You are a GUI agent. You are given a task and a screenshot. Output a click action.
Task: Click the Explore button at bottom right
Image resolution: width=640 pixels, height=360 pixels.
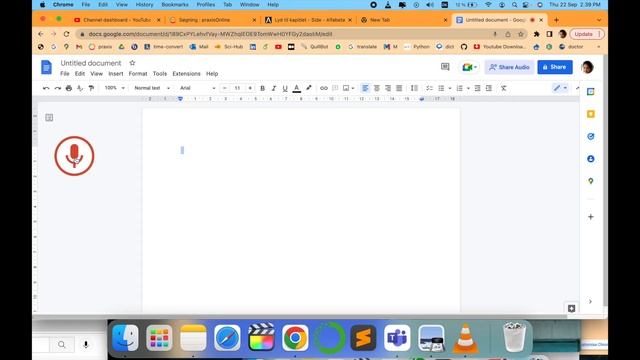[571, 309]
